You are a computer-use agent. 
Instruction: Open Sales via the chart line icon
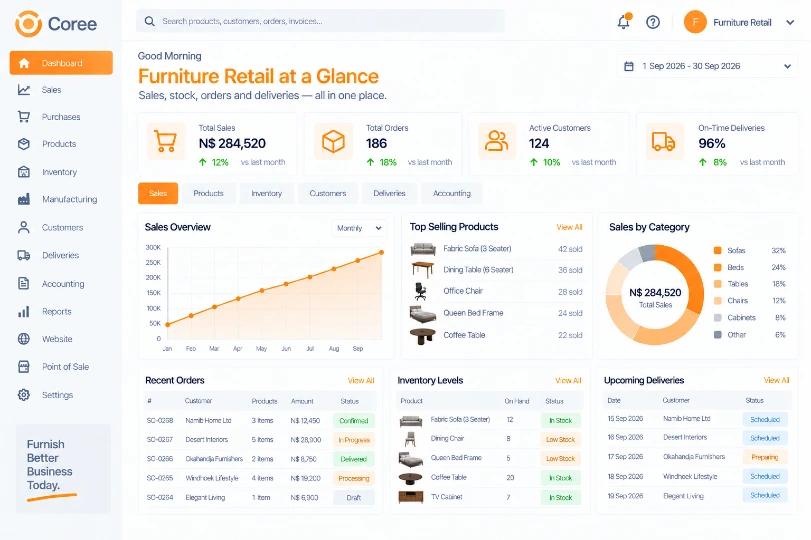24,90
